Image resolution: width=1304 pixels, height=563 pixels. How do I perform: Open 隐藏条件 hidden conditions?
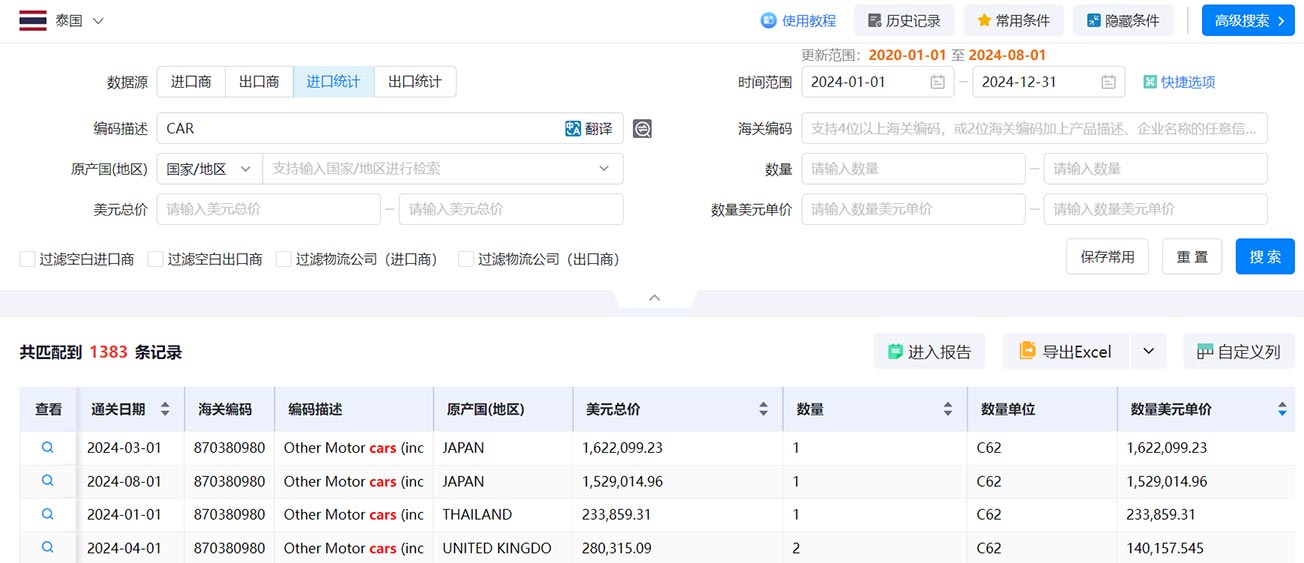1123,21
